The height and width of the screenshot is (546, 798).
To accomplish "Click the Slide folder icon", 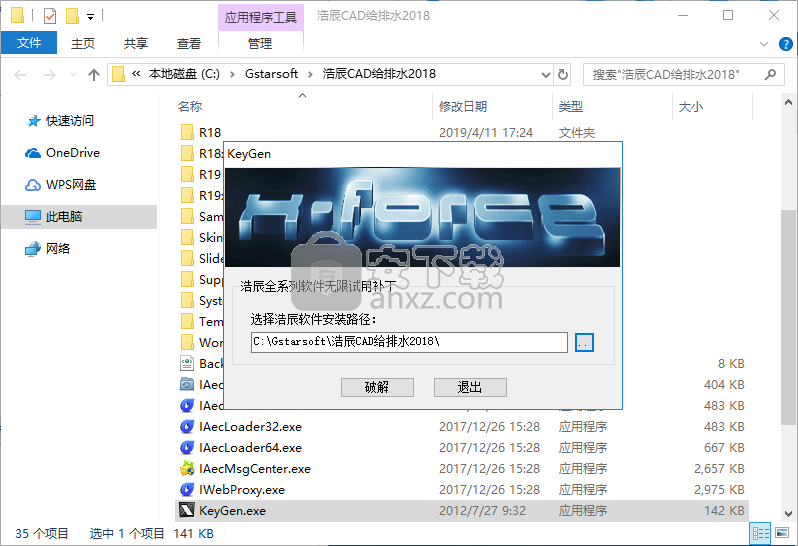I will click(187, 258).
